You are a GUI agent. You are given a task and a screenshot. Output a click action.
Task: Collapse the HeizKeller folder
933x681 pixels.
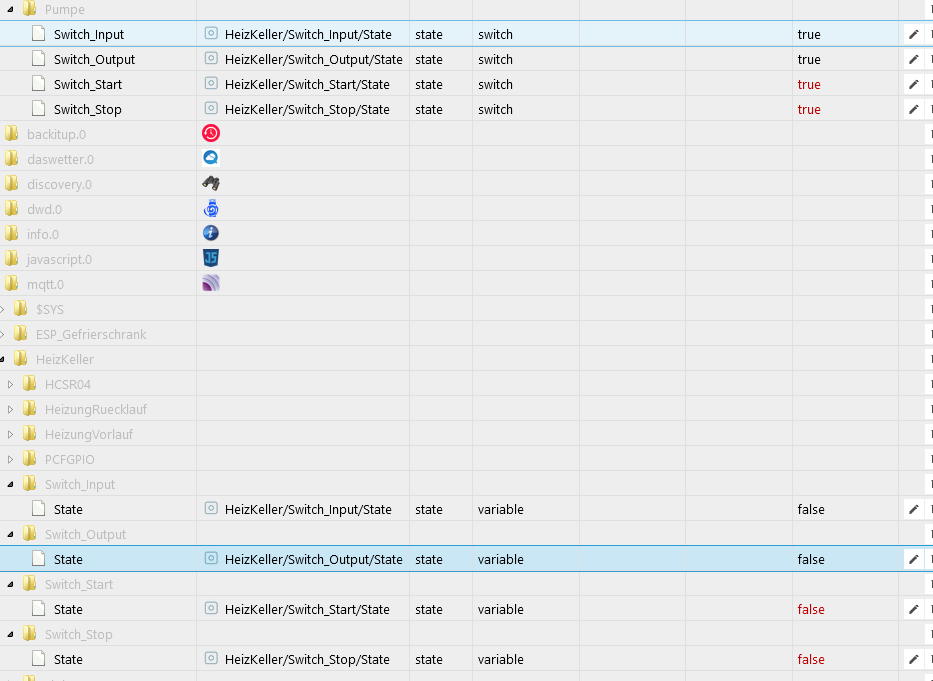(x=2, y=360)
